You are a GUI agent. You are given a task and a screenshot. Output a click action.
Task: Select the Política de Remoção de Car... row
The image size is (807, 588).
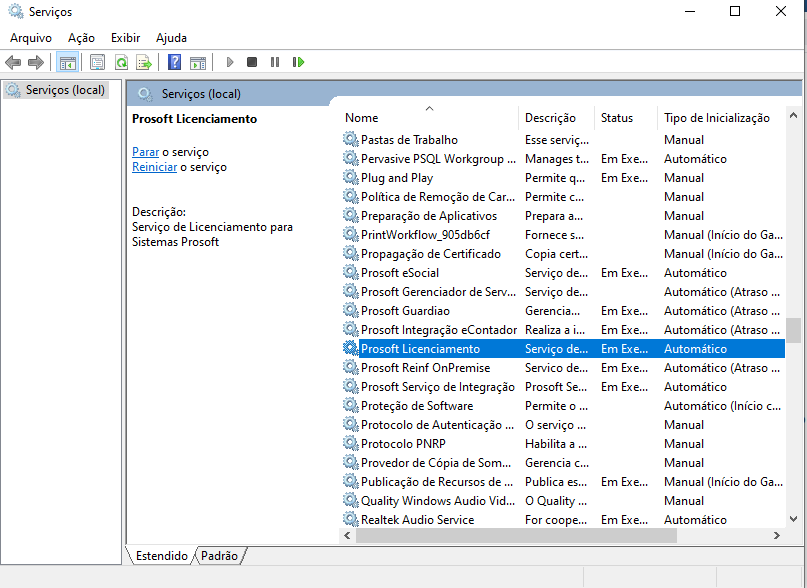(564, 196)
